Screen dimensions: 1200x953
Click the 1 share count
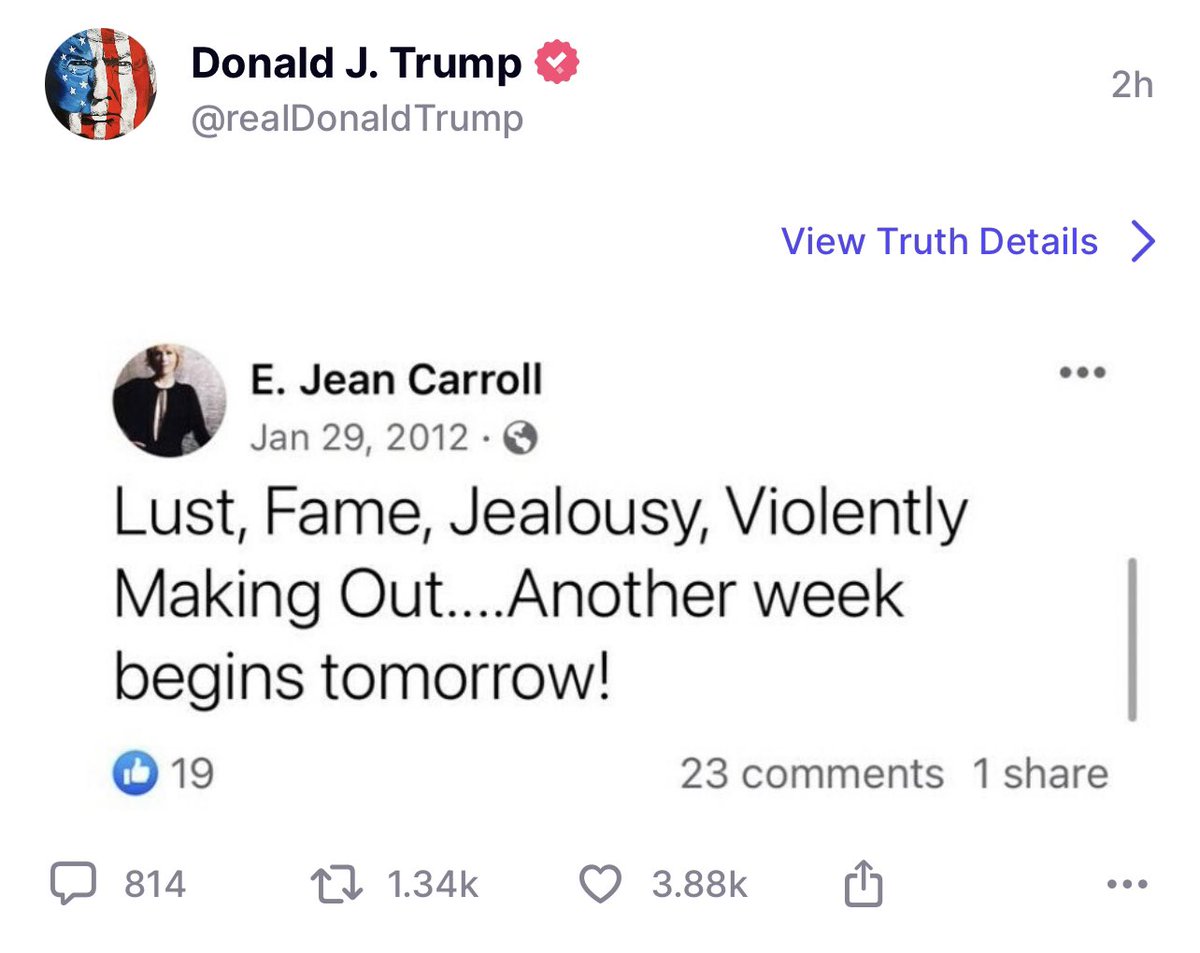pos(1039,774)
